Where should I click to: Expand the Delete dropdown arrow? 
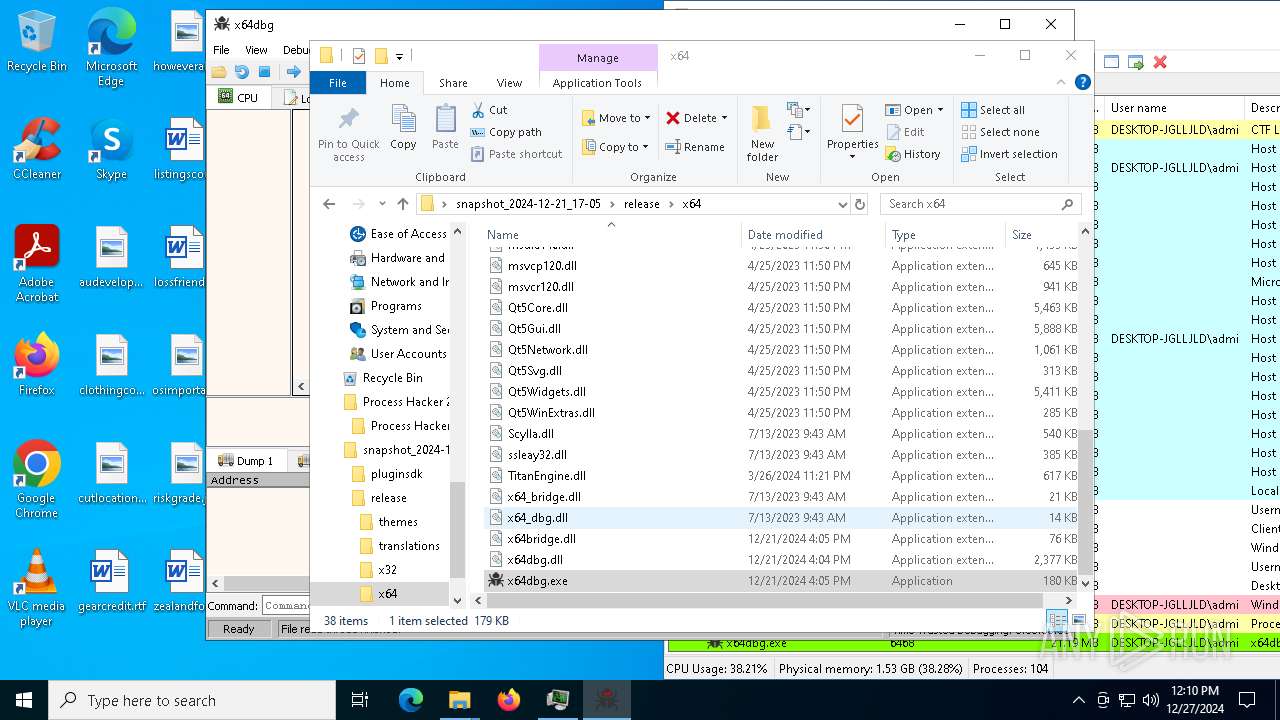click(x=724, y=118)
